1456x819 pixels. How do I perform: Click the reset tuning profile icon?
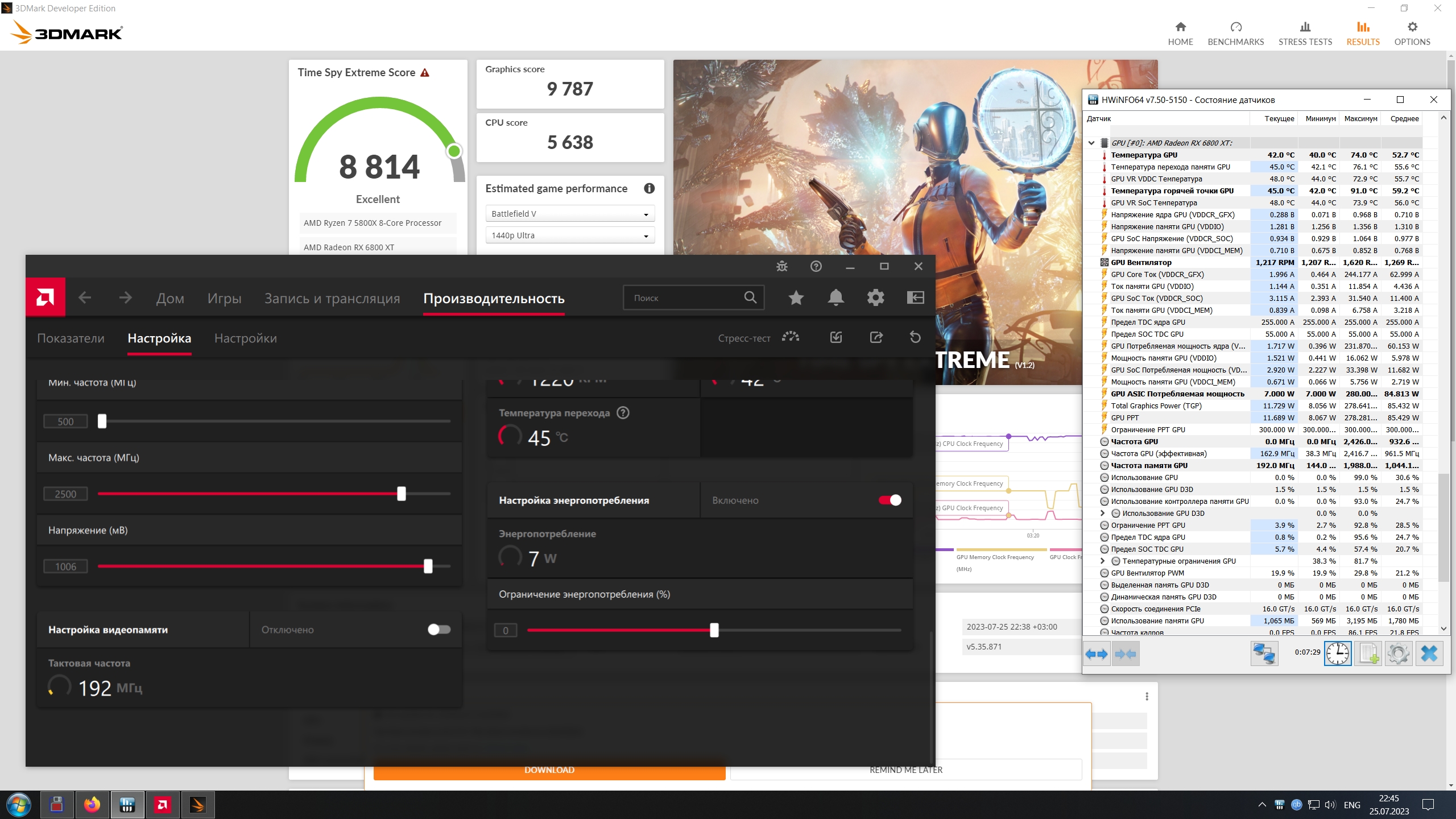pos(915,337)
